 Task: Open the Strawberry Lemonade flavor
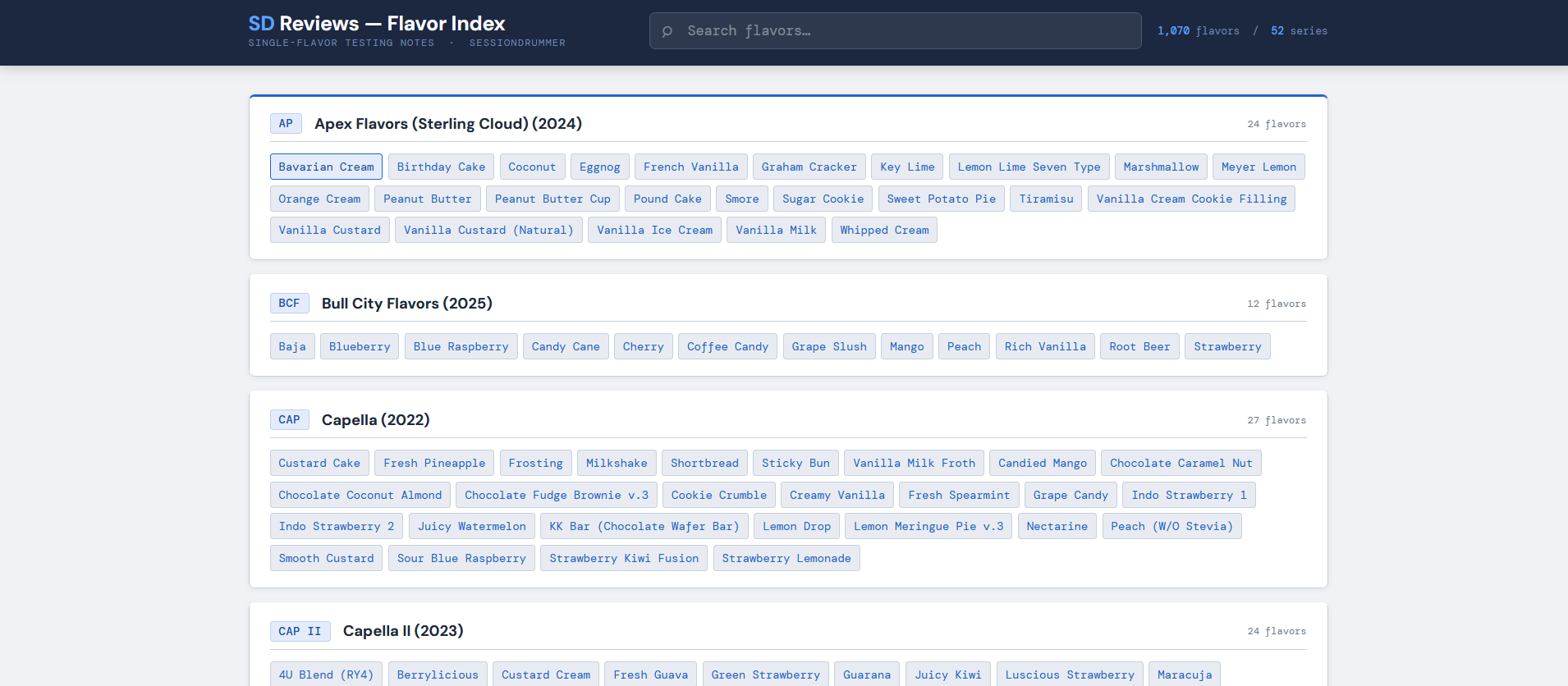point(786,559)
